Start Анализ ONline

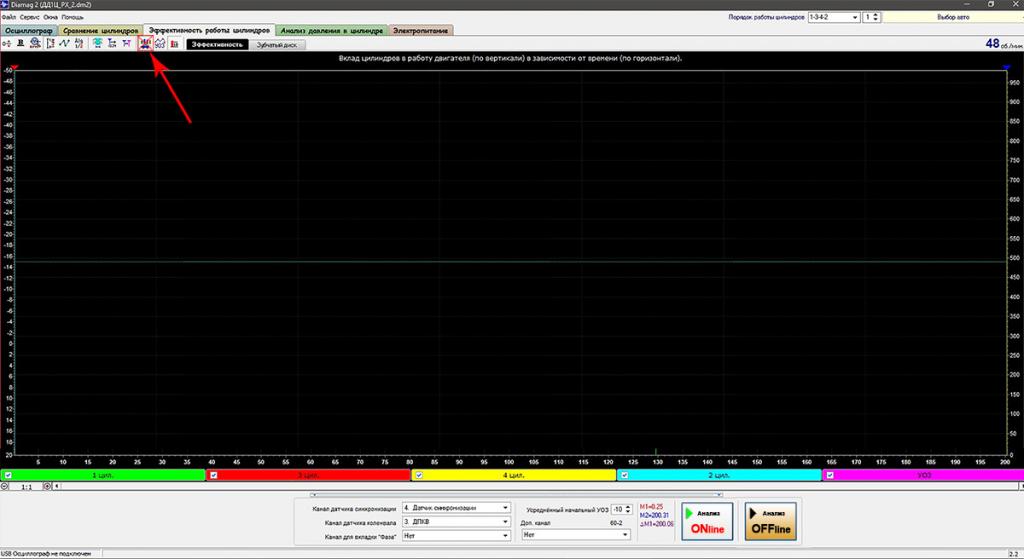[707, 522]
